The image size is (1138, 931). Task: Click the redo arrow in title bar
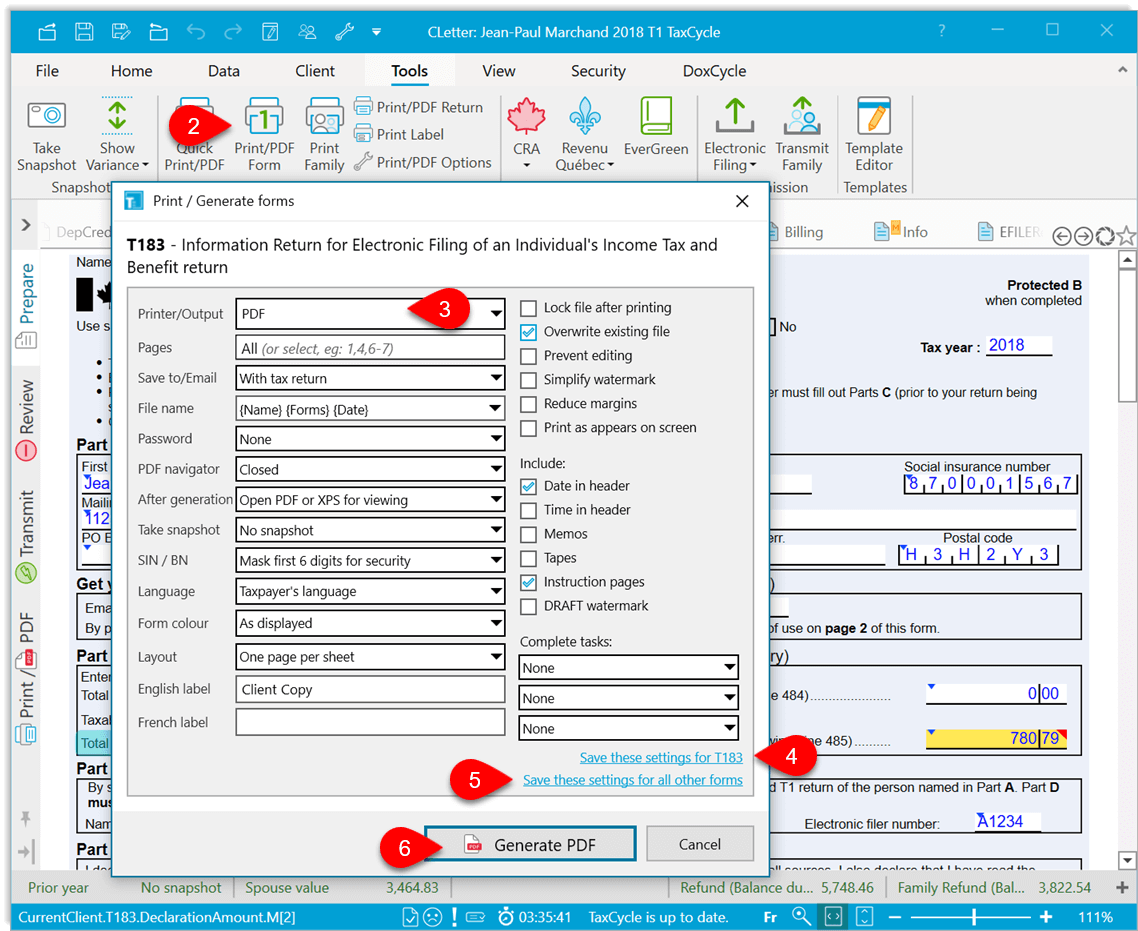pyautogui.click(x=233, y=31)
